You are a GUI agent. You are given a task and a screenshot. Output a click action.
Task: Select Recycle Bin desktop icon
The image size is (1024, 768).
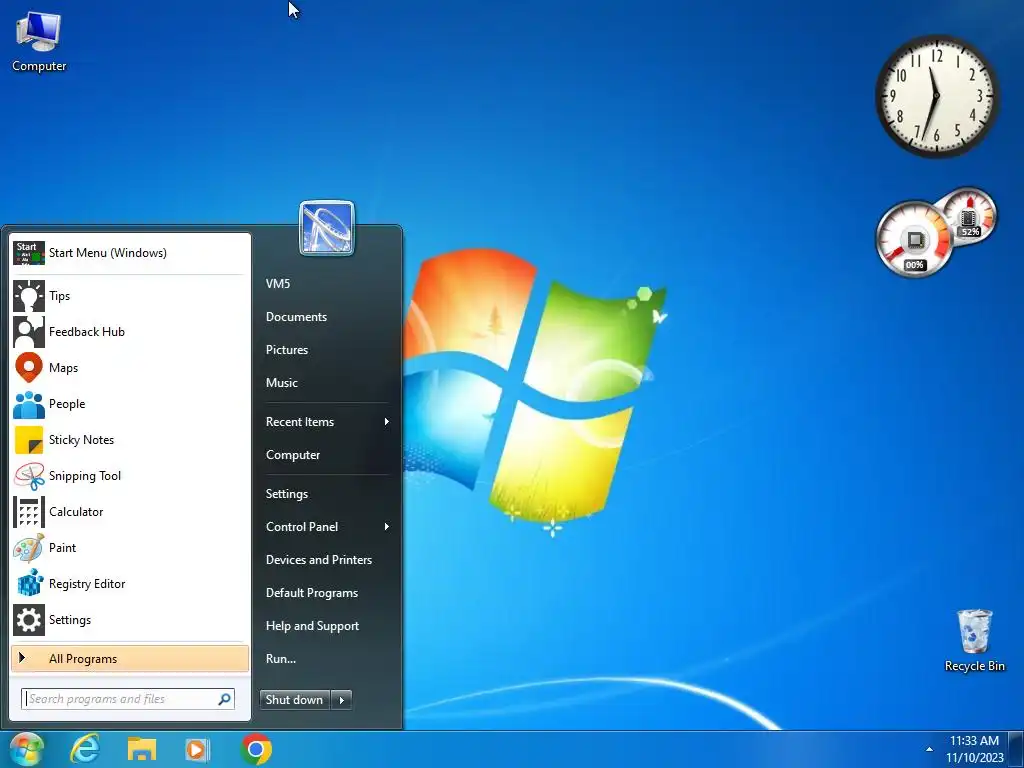click(x=974, y=641)
